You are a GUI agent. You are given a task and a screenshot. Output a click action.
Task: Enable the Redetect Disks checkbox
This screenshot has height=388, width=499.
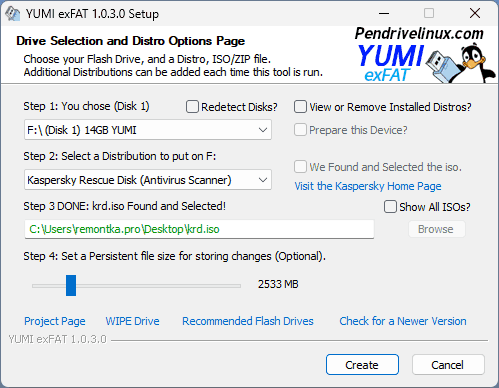[x=192, y=107]
